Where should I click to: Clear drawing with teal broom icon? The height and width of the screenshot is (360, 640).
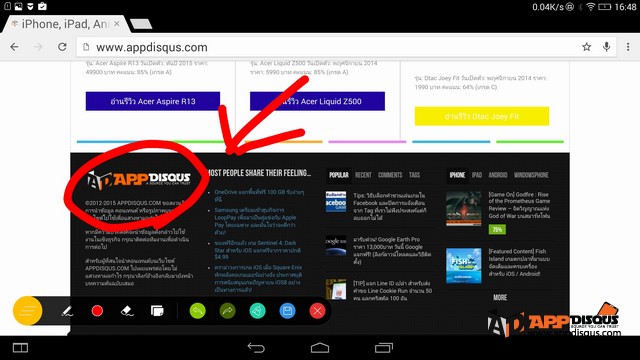click(x=257, y=311)
